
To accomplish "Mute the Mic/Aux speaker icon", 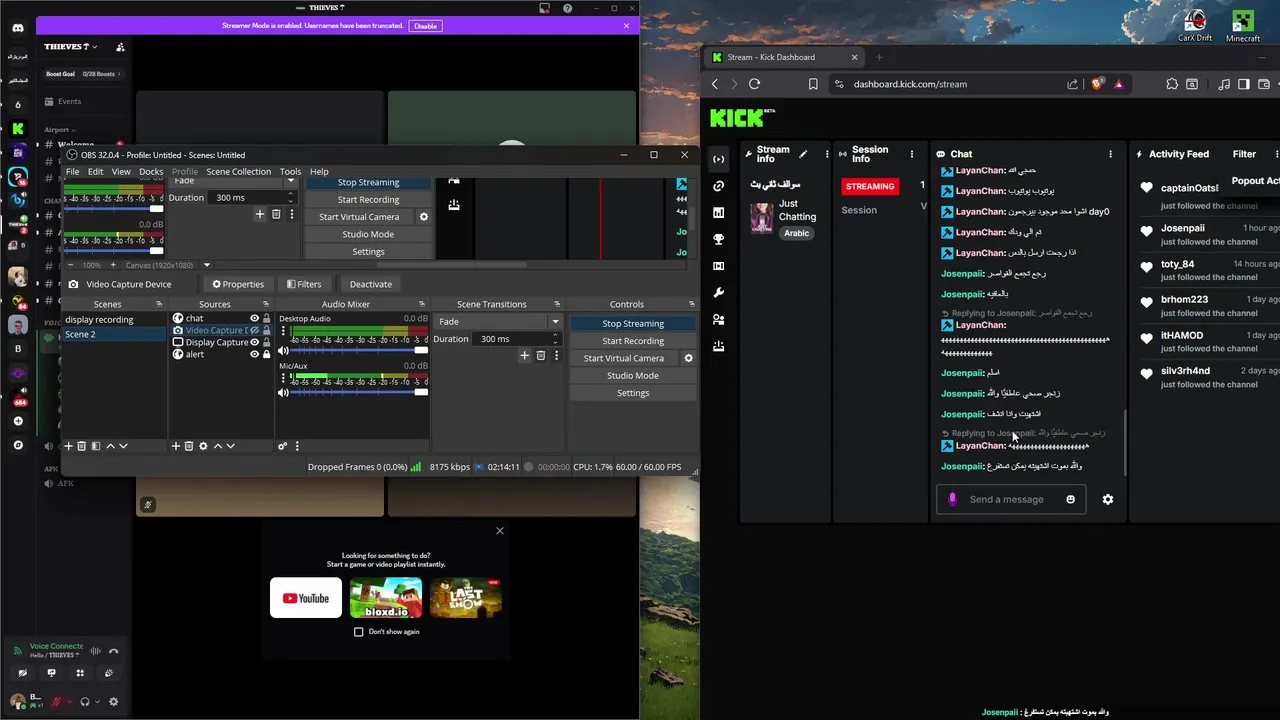I will click(283, 392).
